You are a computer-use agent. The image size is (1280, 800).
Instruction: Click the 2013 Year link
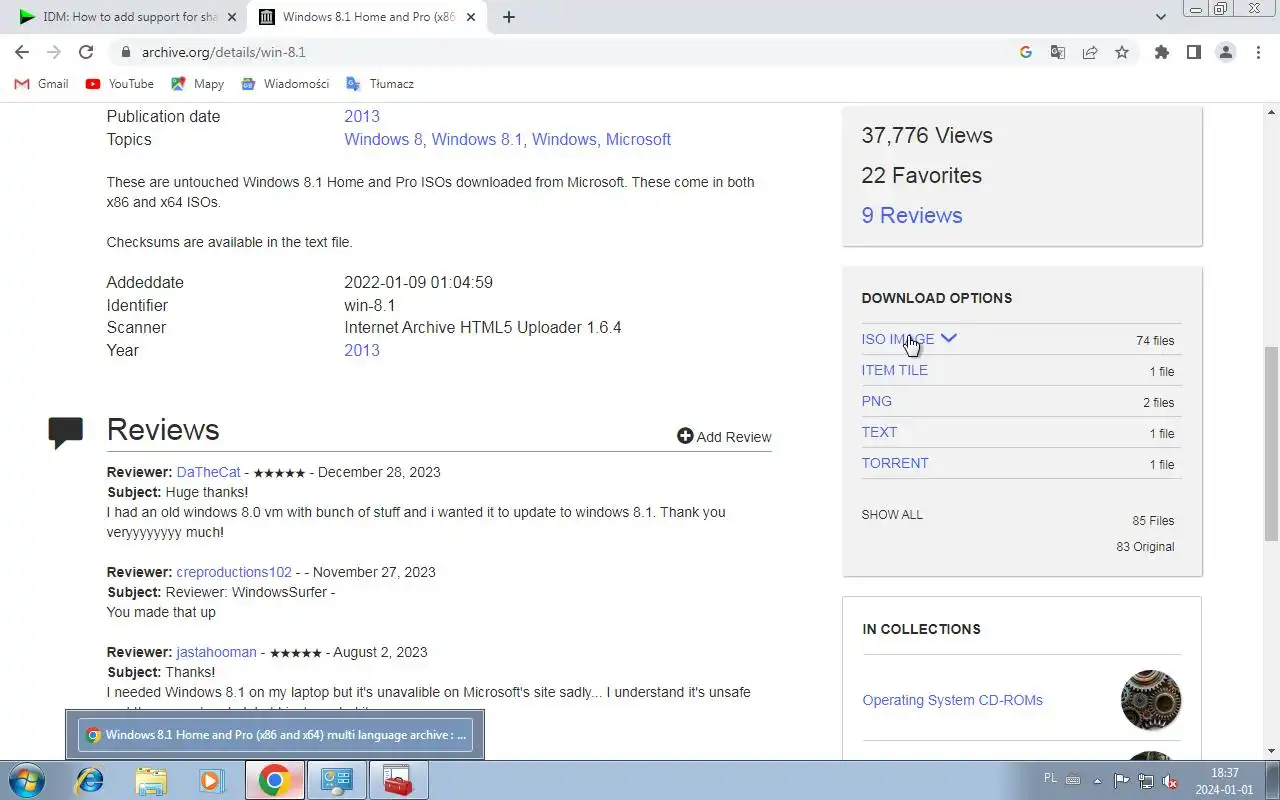(362, 350)
